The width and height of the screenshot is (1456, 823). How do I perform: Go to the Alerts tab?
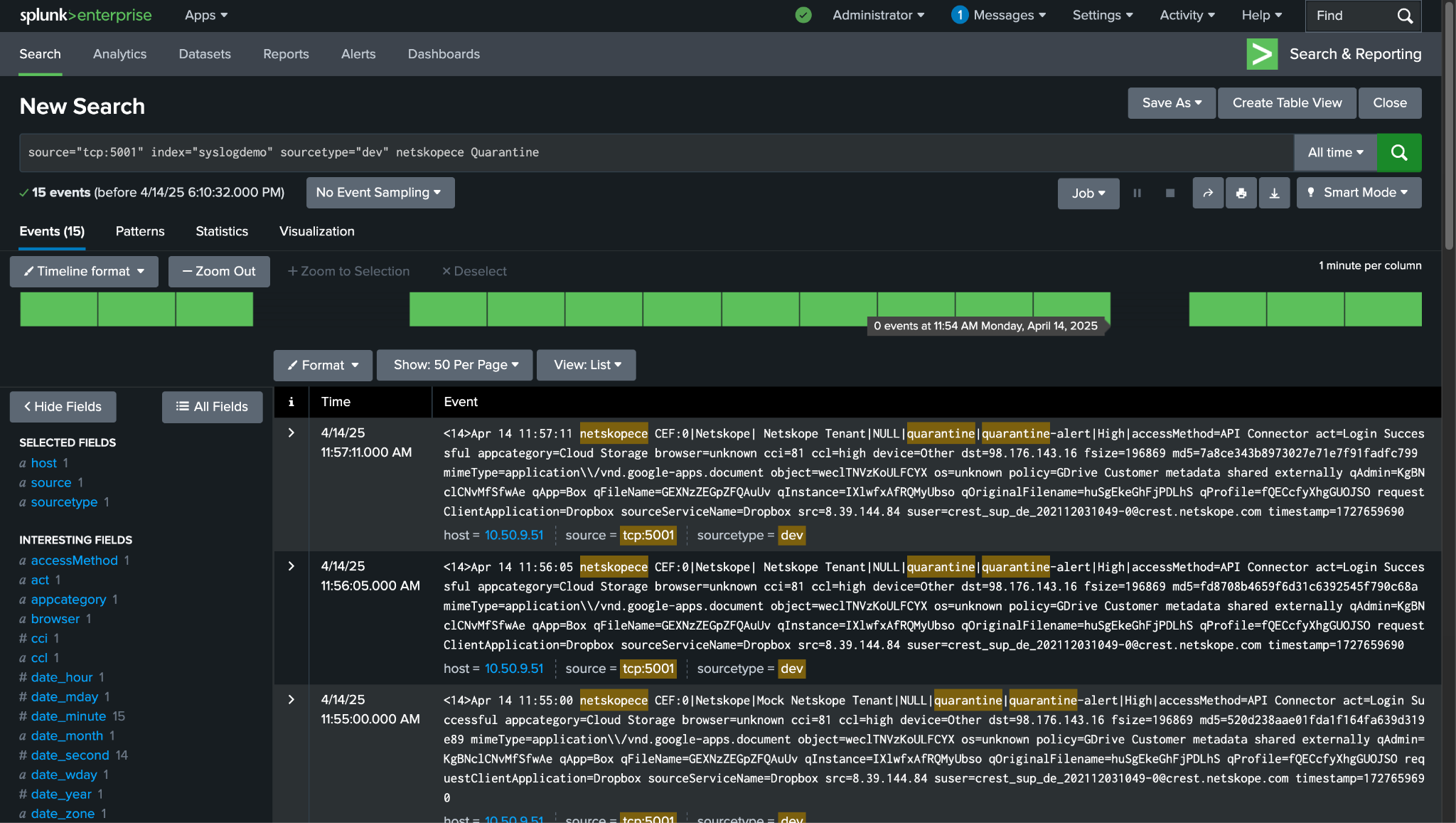pyautogui.click(x=358, y=54)
